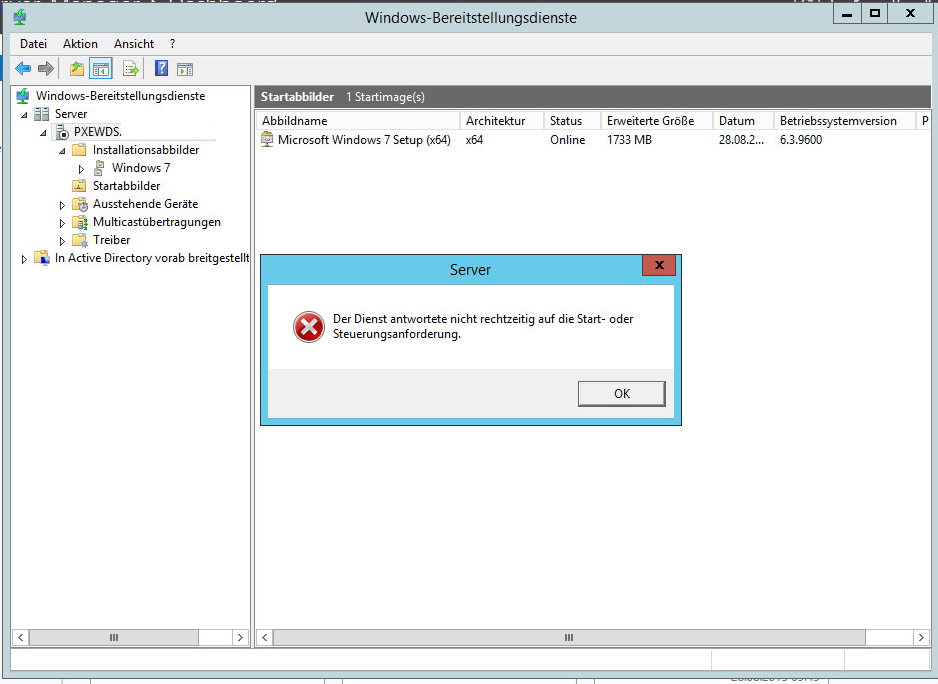Click left arrow of list pane scrollbar
This screenshot has height=684, width=938.
click(x=264, y=637)
